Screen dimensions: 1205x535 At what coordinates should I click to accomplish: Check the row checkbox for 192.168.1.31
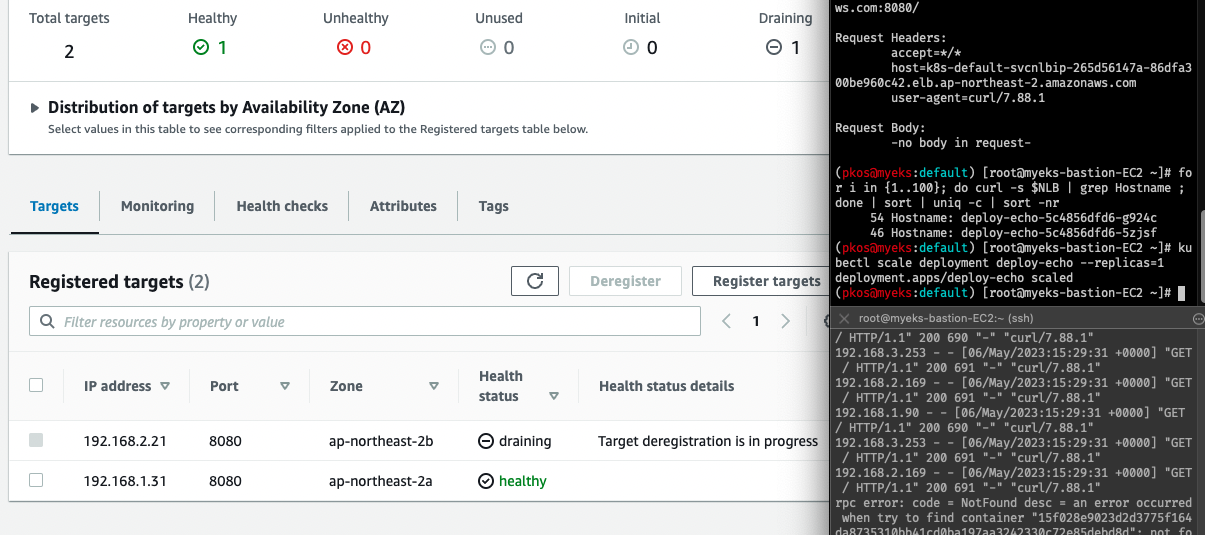(x=36, y=480)
